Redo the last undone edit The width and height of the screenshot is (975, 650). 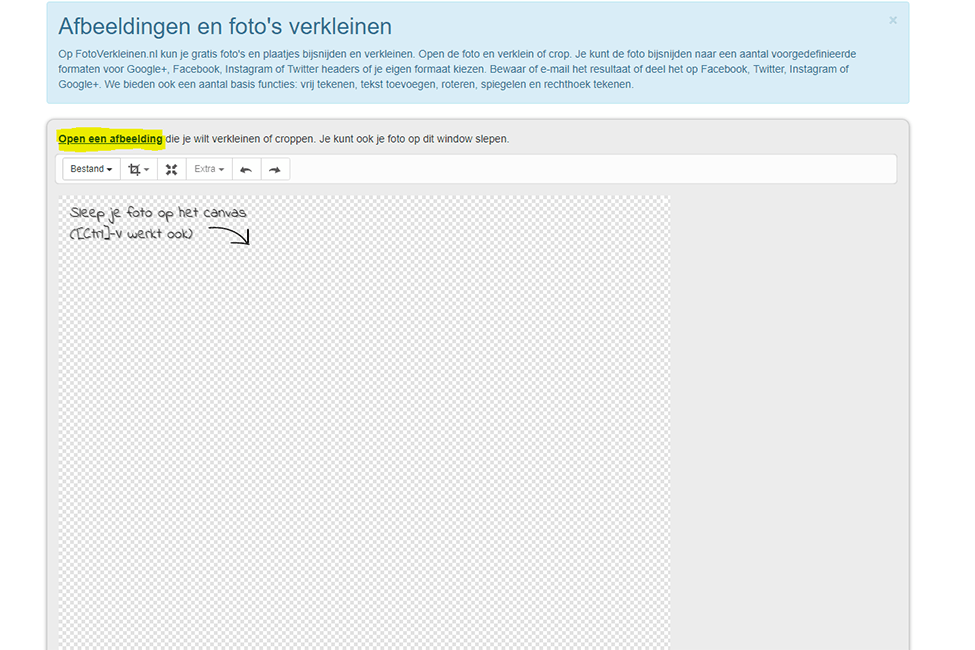click(275, 170)
